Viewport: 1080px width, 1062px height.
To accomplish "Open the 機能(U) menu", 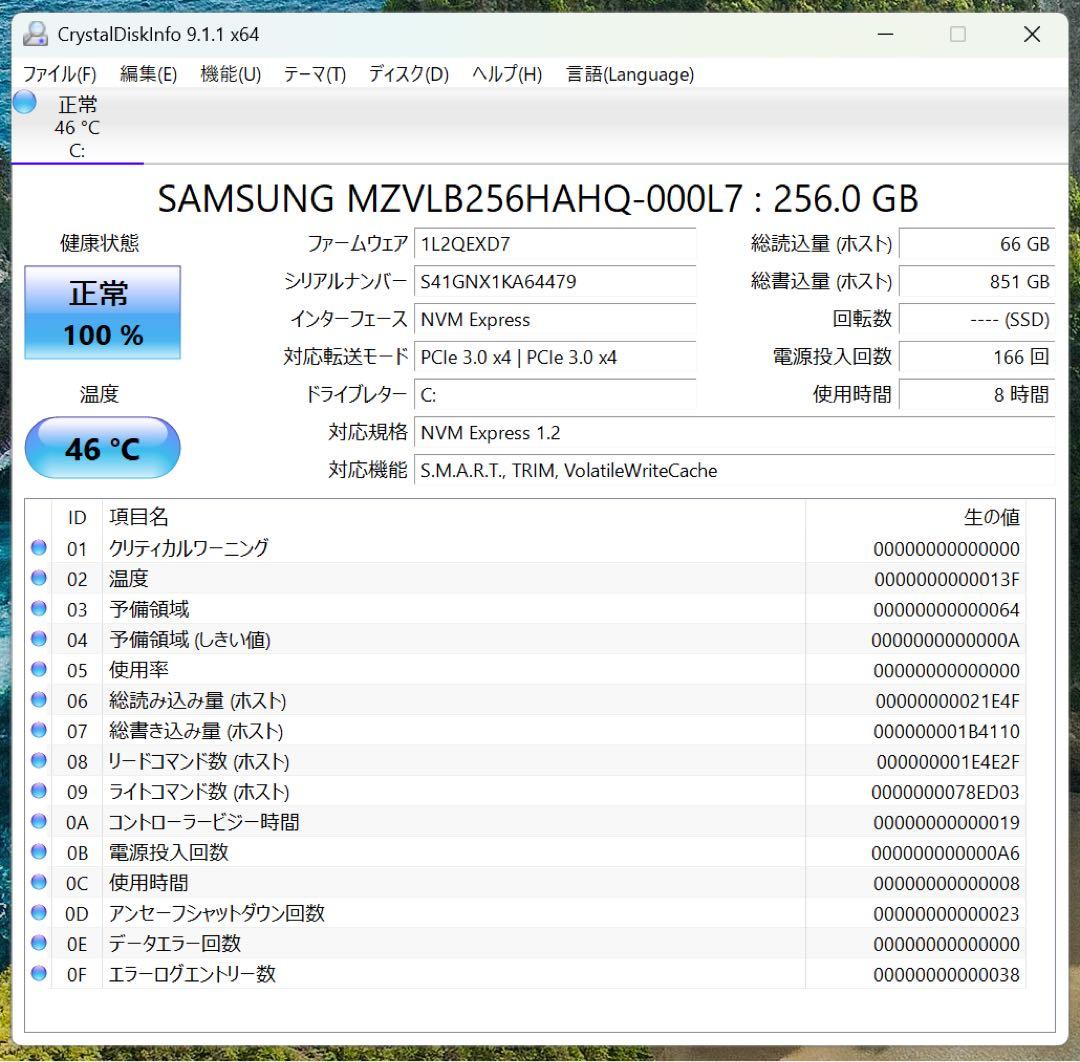I will (x=230, y=74).
